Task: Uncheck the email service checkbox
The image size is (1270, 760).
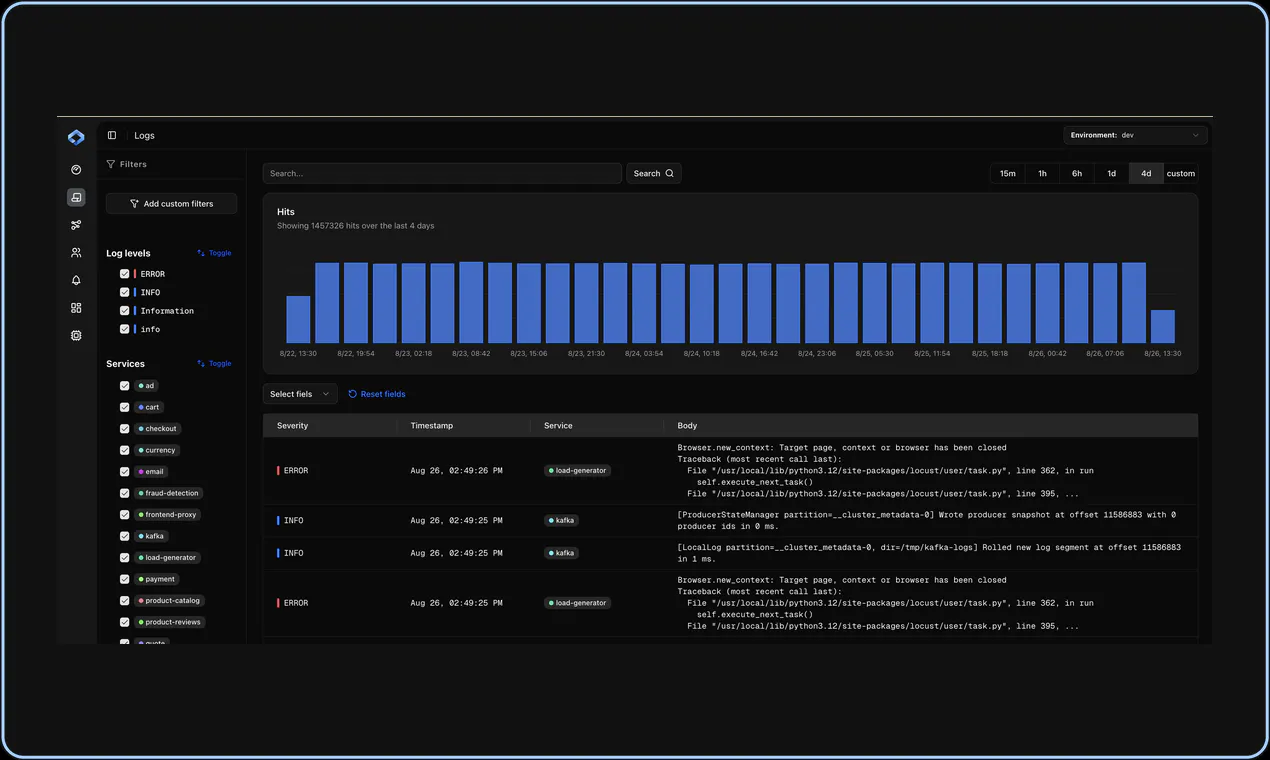Action: pyautogui.click(x=124, y=472)
